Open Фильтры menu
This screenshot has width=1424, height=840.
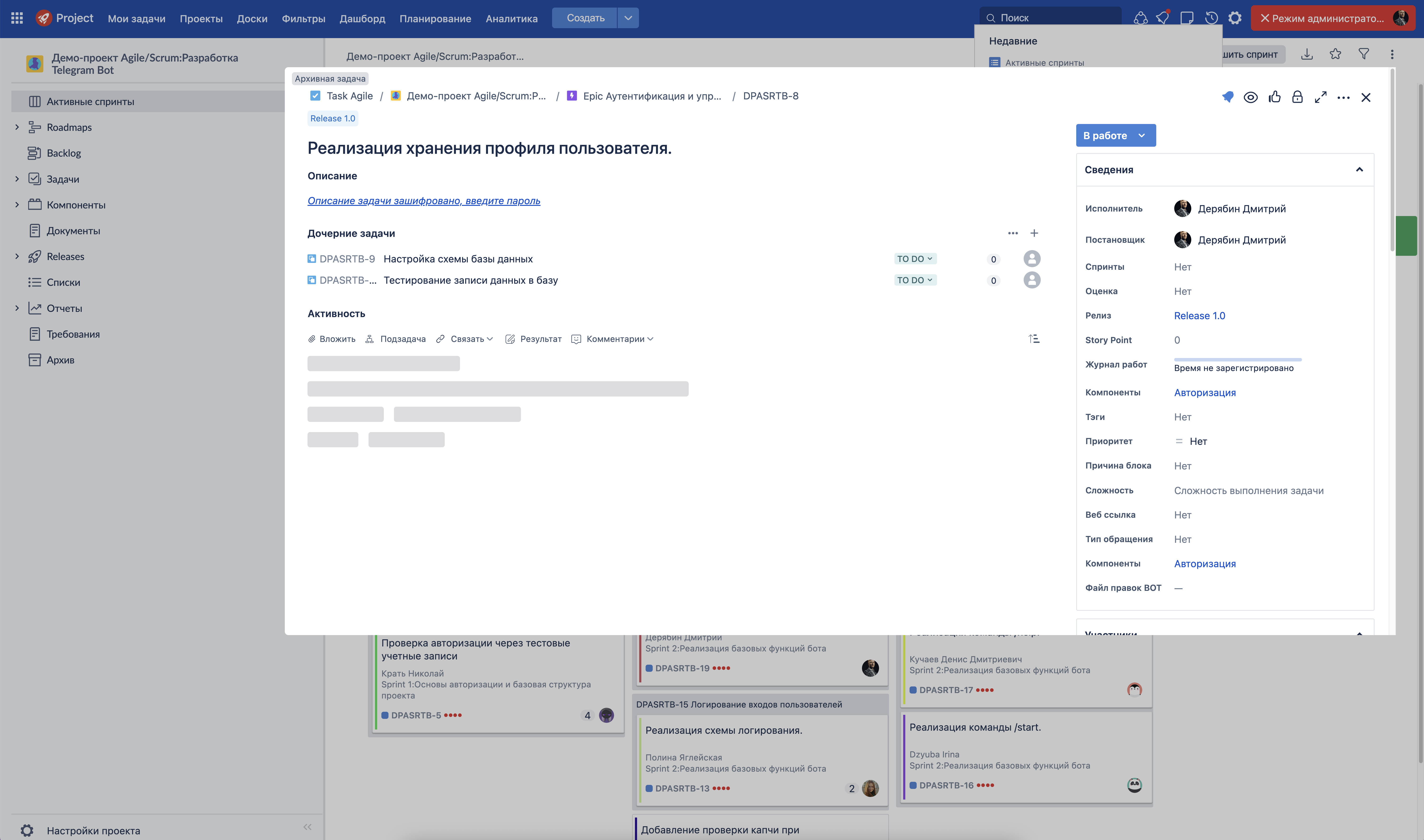pos(304,18)
